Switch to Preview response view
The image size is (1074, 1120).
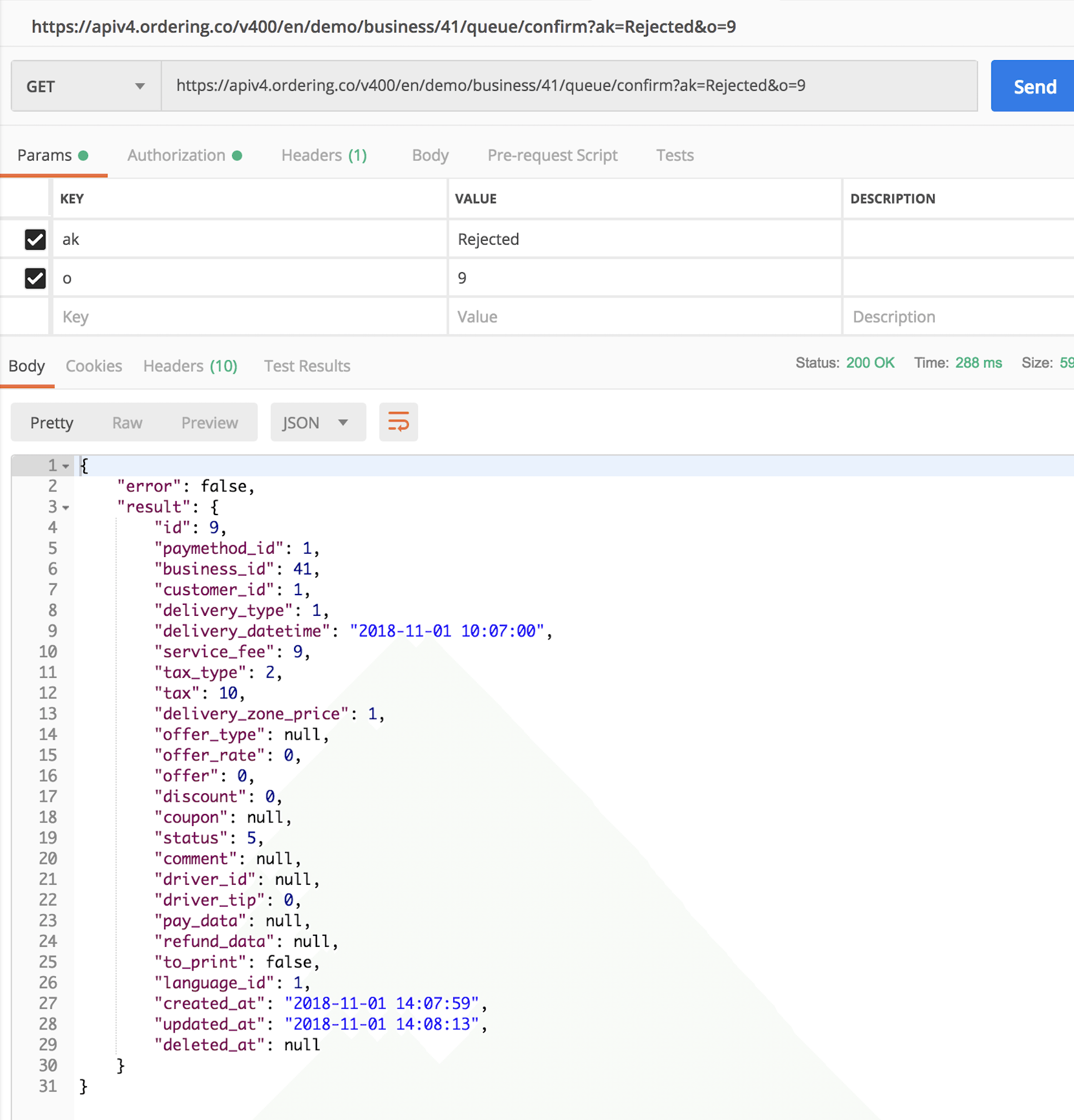tap(210, 423)
